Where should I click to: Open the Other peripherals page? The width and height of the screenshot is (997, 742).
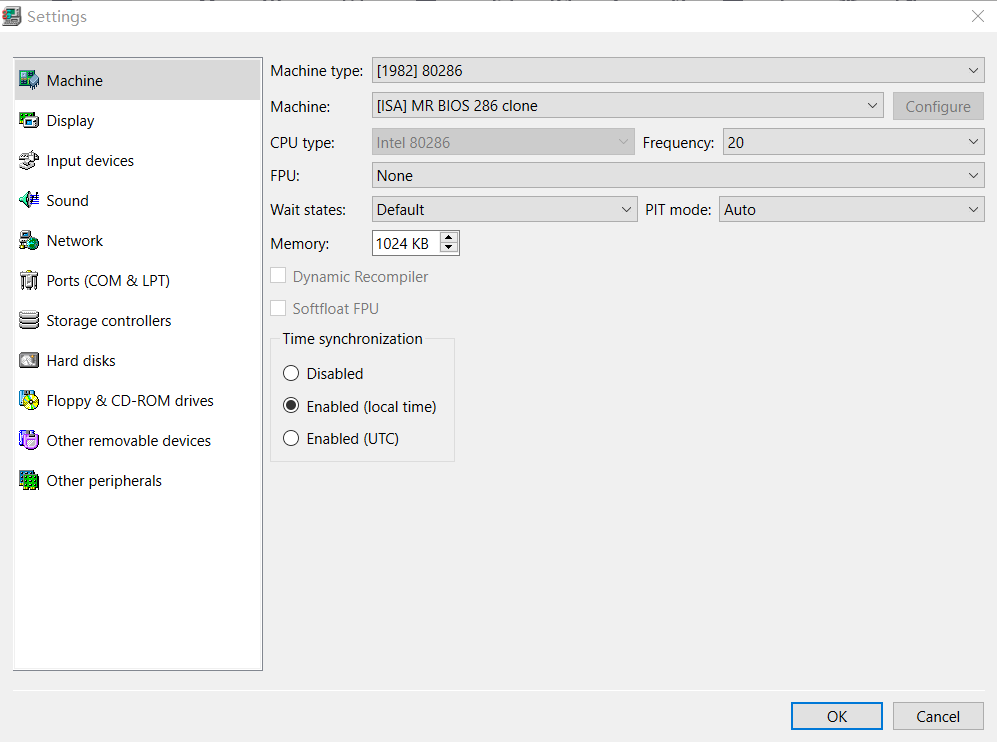[137, 481]
